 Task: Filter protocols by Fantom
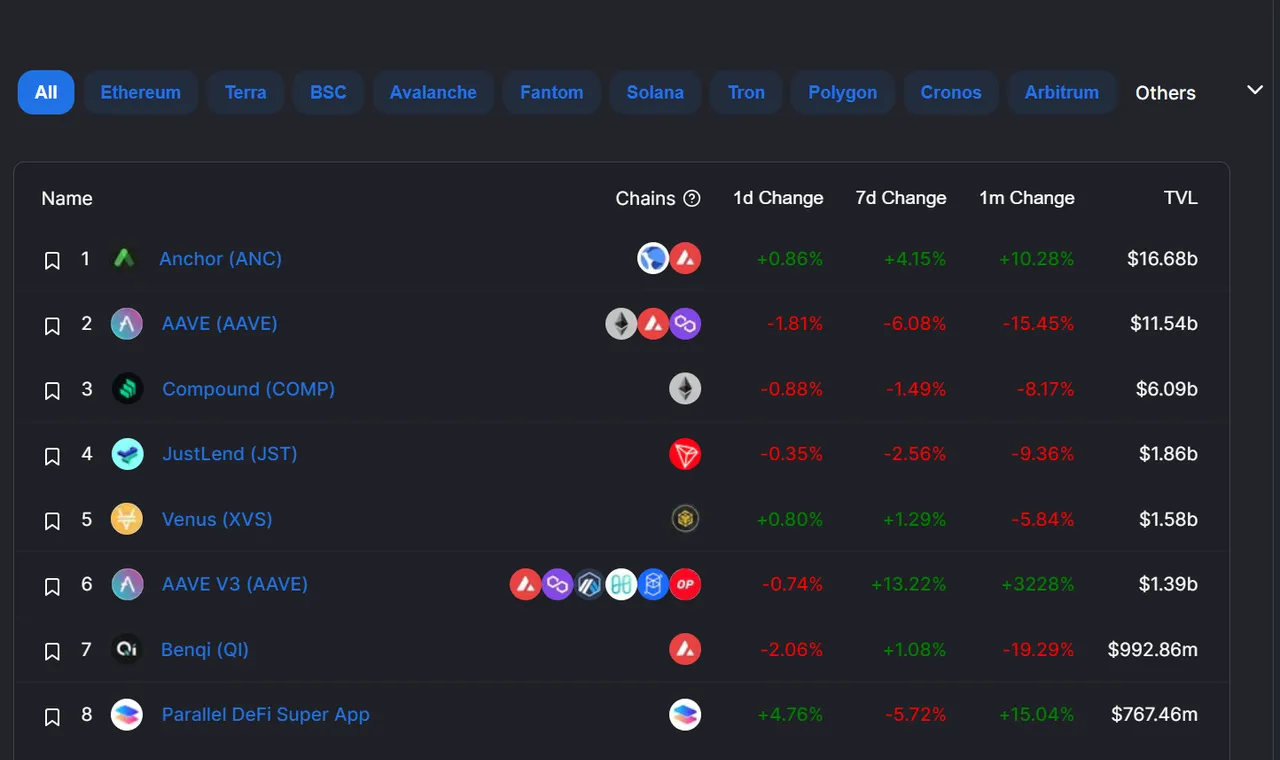pyautogui.click(x=552, y=92)
